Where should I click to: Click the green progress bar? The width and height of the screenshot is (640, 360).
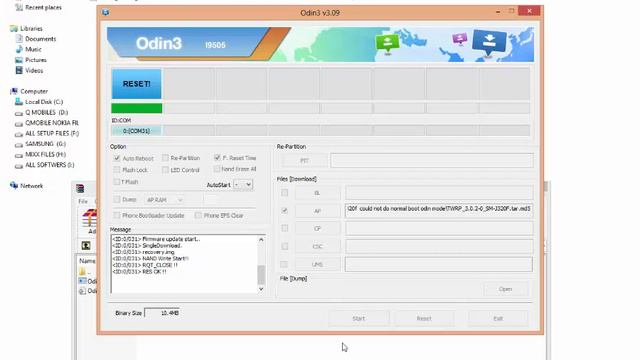click(x=137, y=108)
